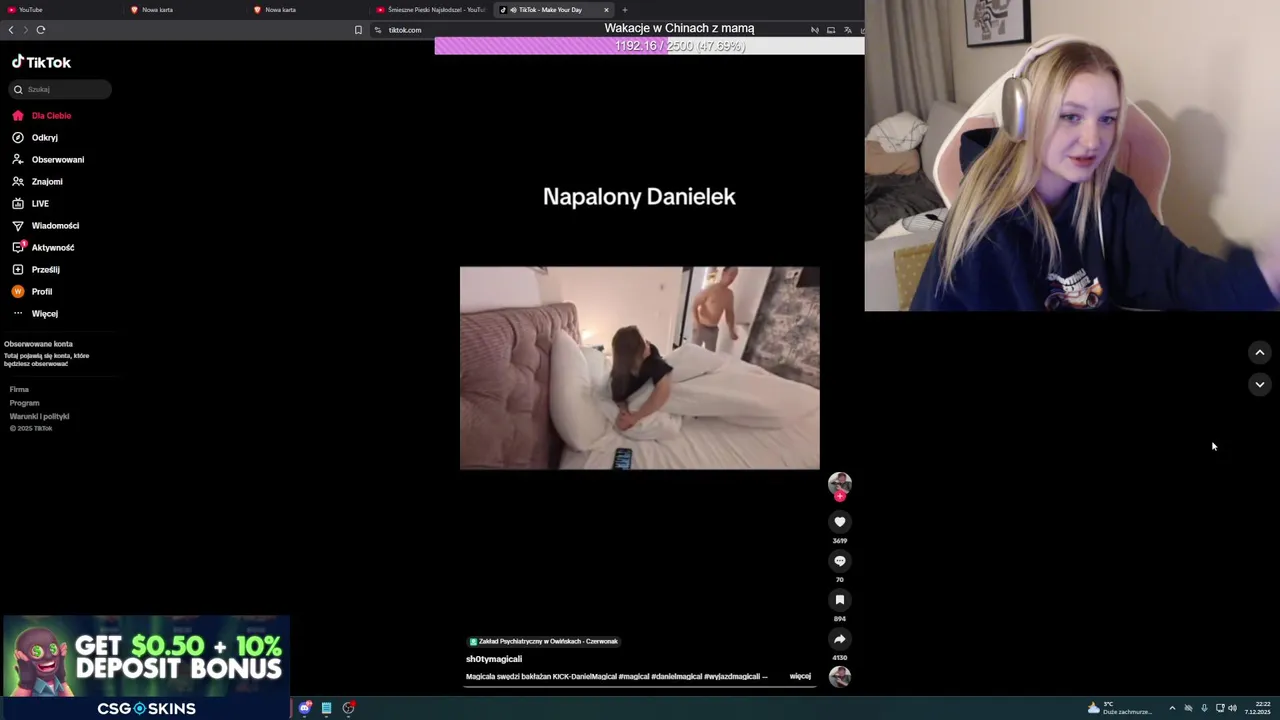This screenshot has width=1280, height=720.
Task: Click the Aktywność icon with red badge
Action: point(18,248)
